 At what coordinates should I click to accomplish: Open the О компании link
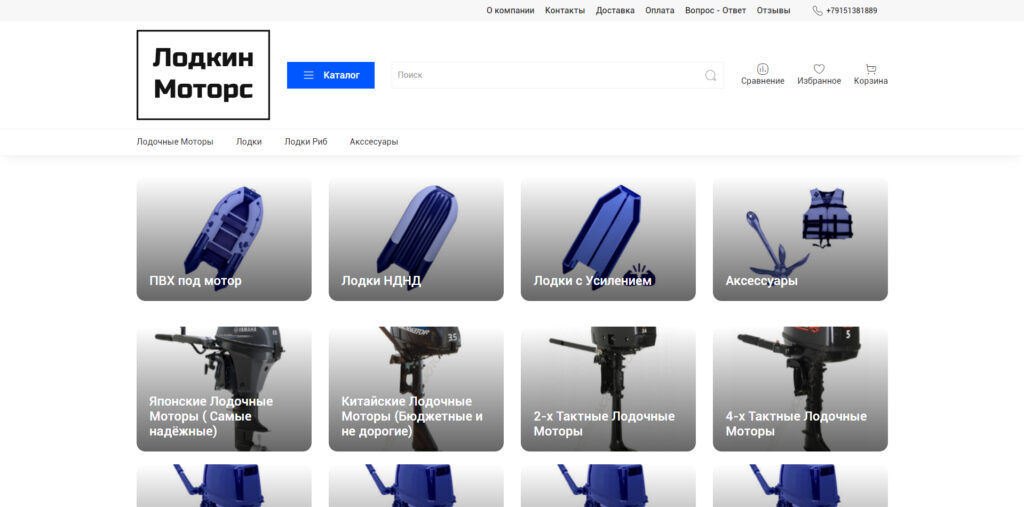tap(510, 10)
